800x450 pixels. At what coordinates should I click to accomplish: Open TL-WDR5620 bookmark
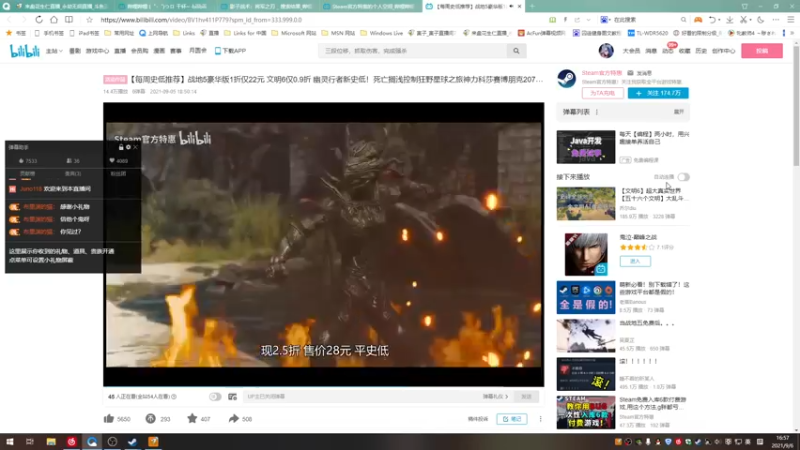pos(648,33)
